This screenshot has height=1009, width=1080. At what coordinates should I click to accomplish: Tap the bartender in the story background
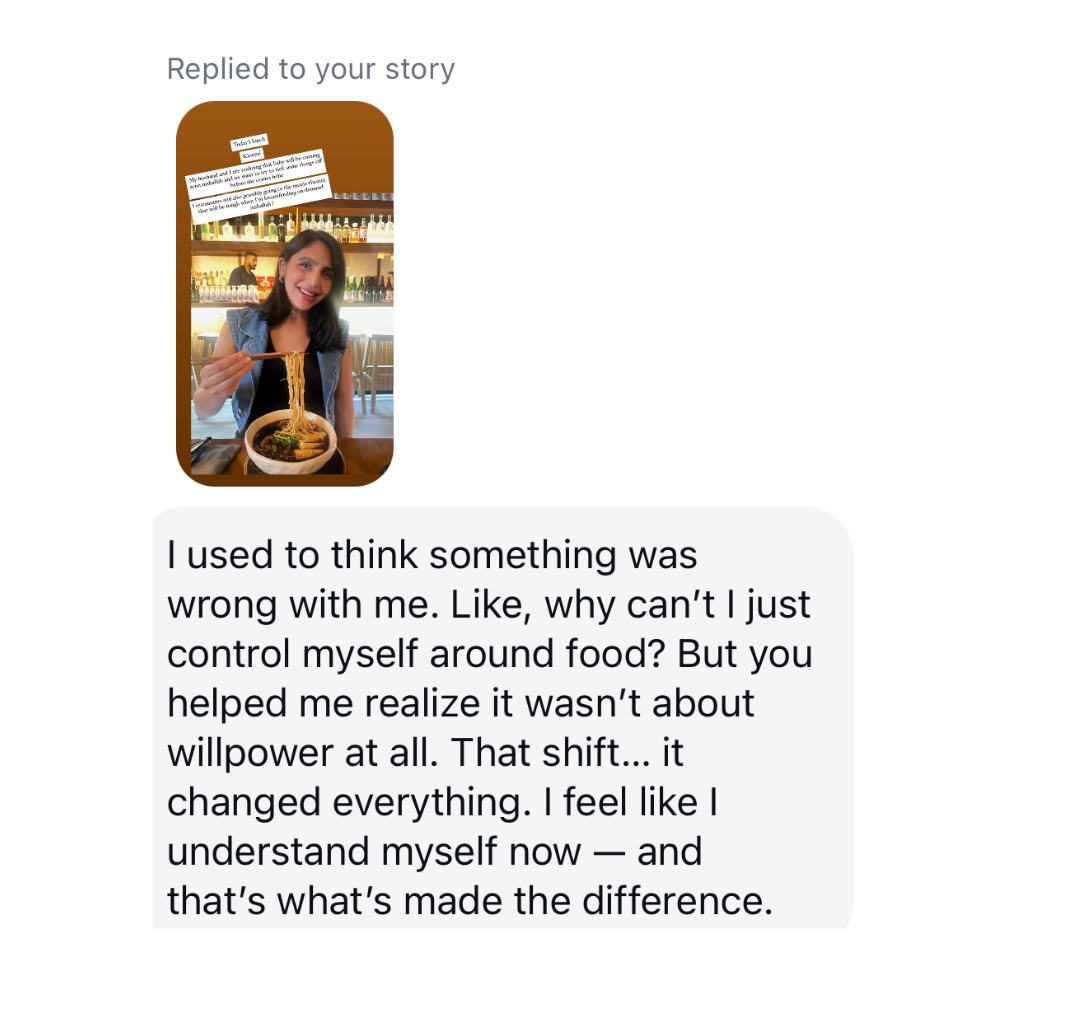pyautogui.click(x=243, y=270)
